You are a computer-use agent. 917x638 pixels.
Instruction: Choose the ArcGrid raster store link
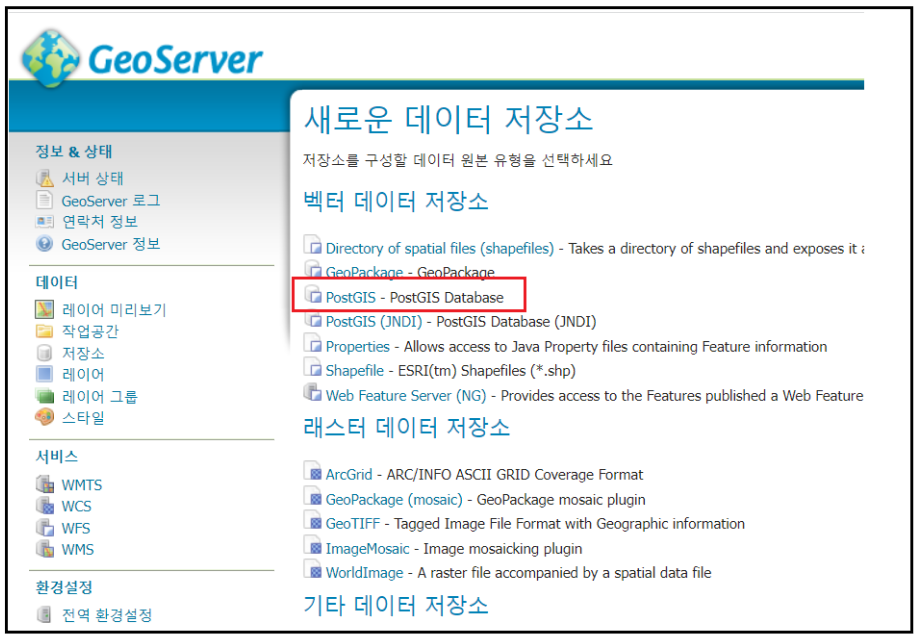click(x=349, y=474)
